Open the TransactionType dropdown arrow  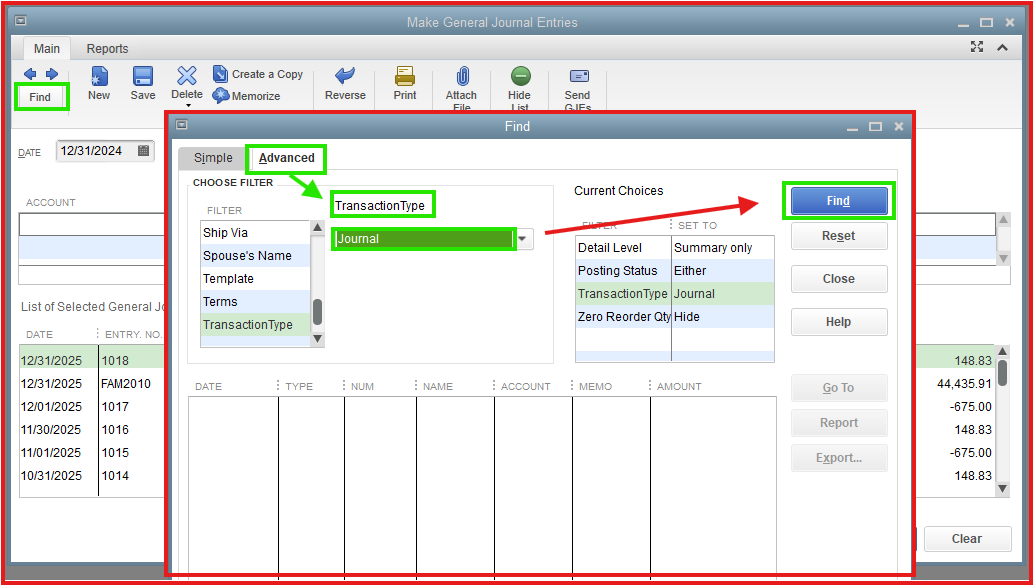523,239
